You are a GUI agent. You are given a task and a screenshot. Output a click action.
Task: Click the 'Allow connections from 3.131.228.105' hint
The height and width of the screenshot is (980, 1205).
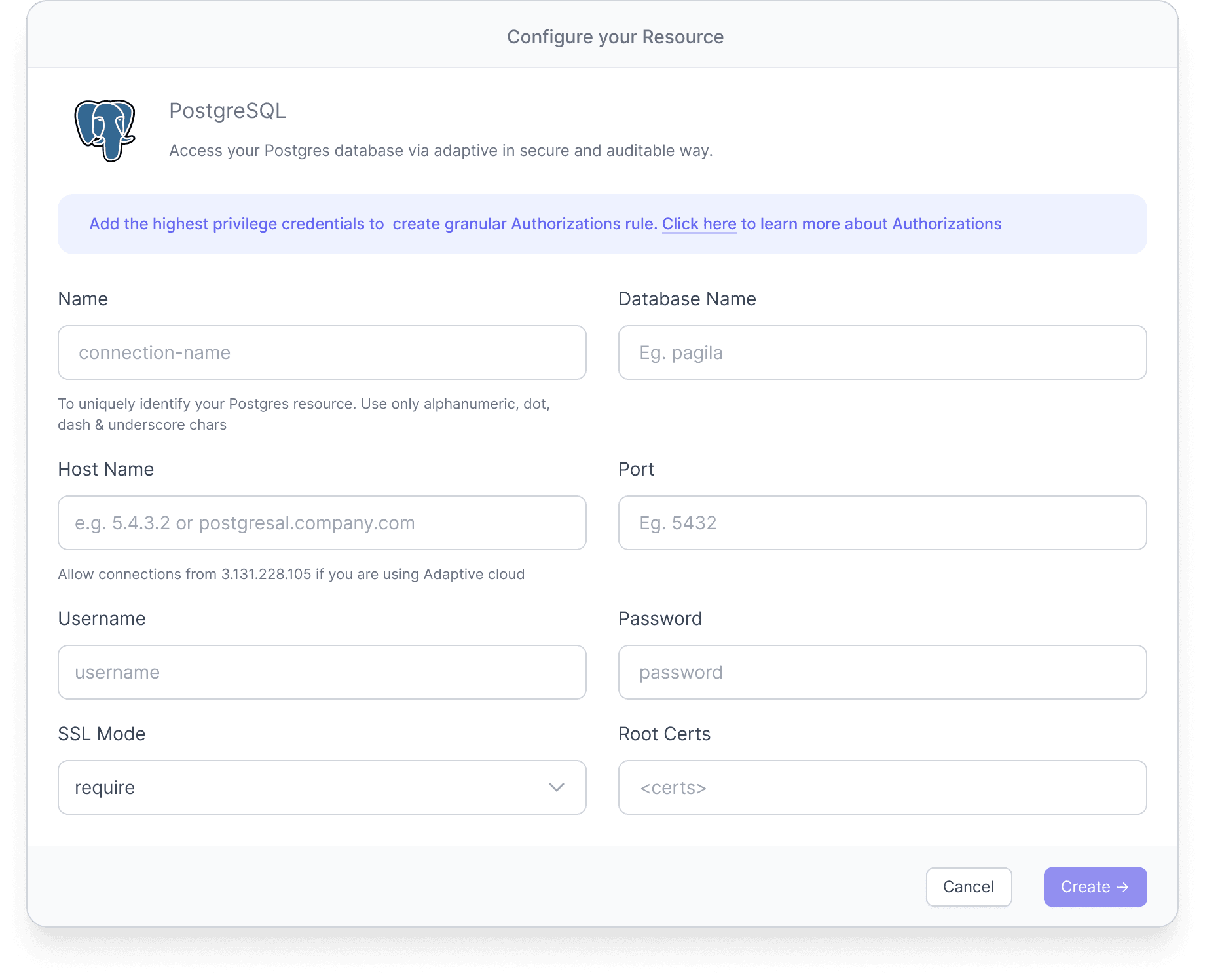(291, 574)
